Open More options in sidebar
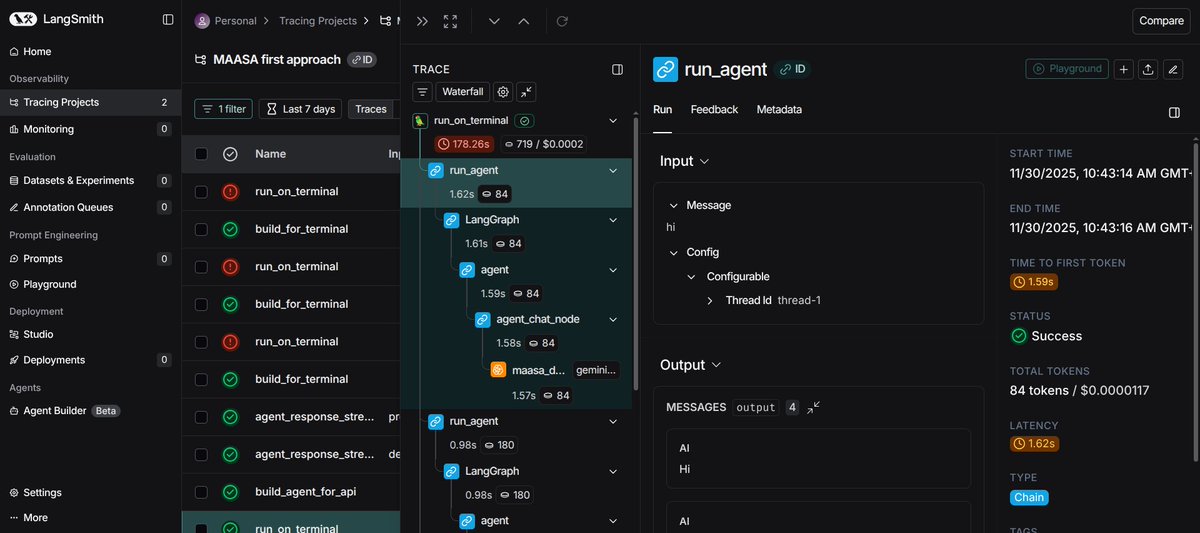The width and height of the screenshot is (1200, 533). [35, 518]
